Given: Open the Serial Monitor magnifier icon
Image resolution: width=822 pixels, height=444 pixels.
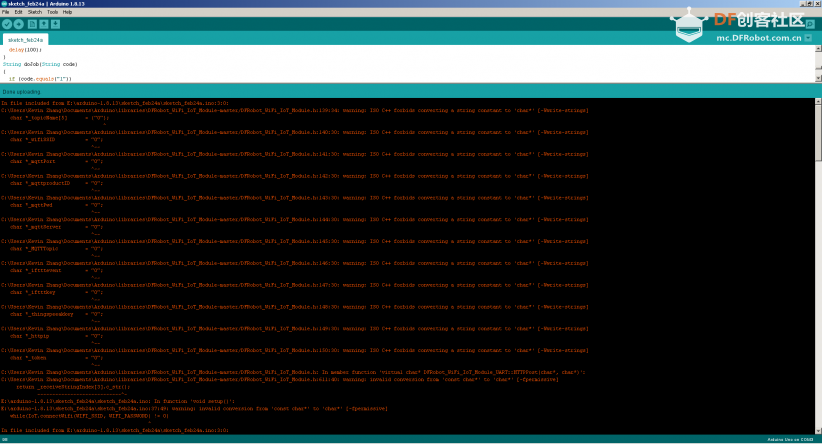Looking at the screenshot, I should [x=810, y=24].
